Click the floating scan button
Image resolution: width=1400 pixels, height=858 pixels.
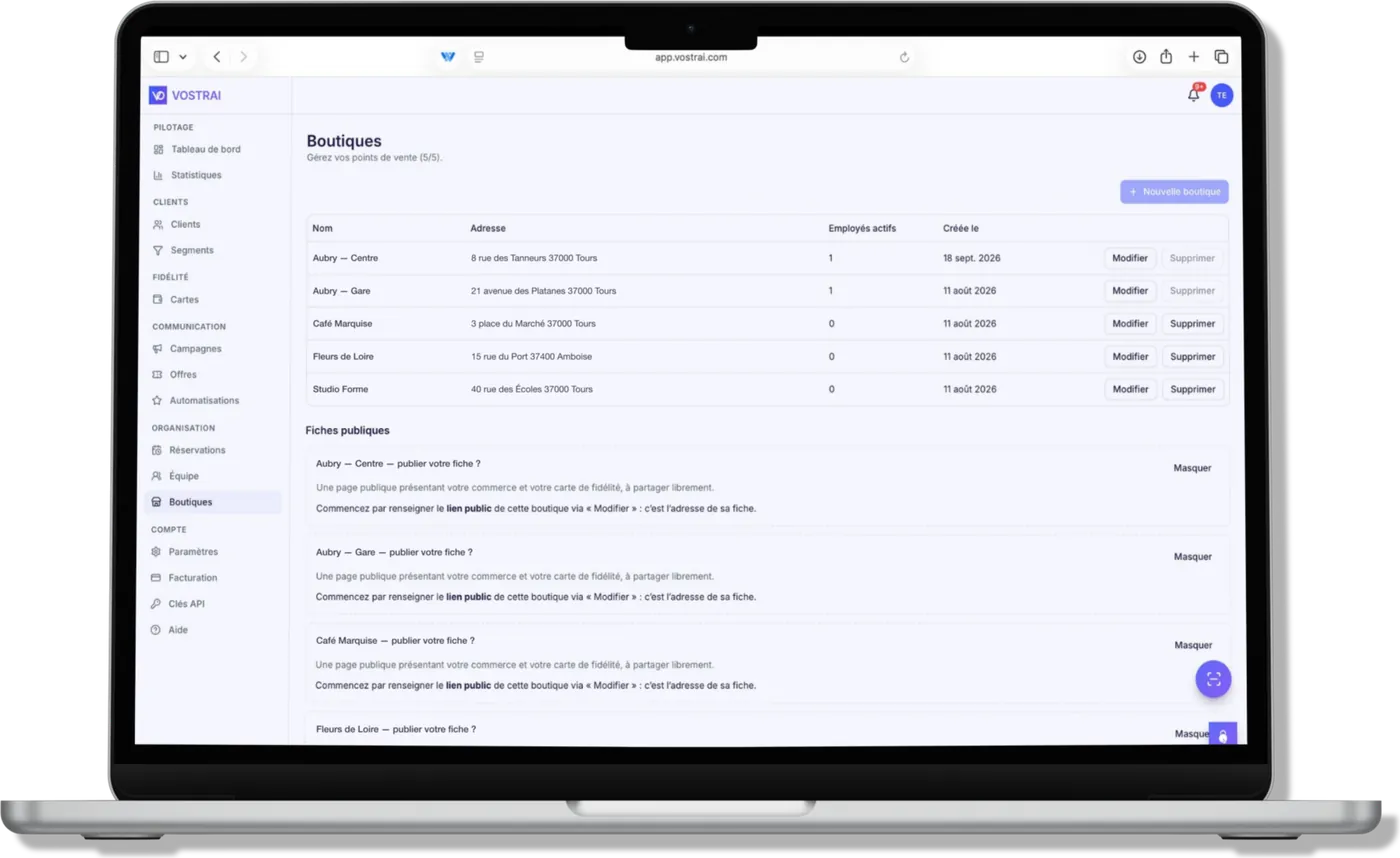(1213, 680)
